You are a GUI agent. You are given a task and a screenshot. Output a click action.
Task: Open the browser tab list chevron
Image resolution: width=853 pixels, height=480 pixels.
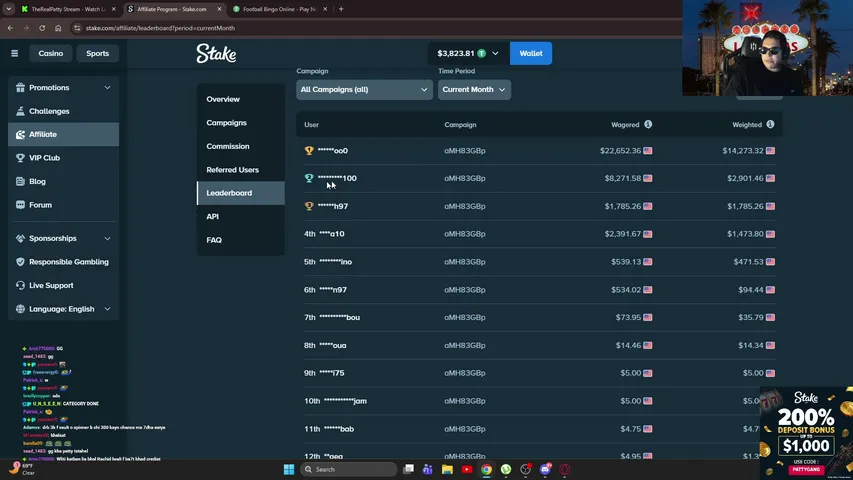pos(9,9)
